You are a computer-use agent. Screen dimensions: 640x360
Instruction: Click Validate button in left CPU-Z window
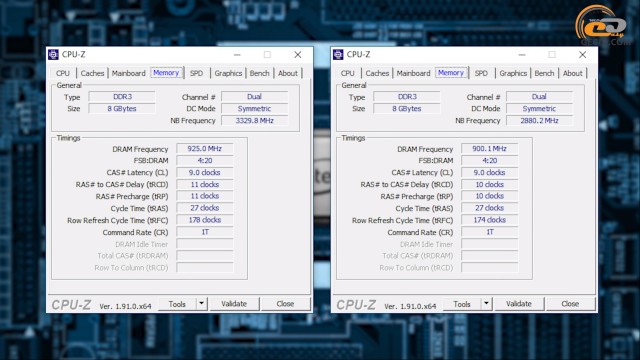(x=234, y=304)
